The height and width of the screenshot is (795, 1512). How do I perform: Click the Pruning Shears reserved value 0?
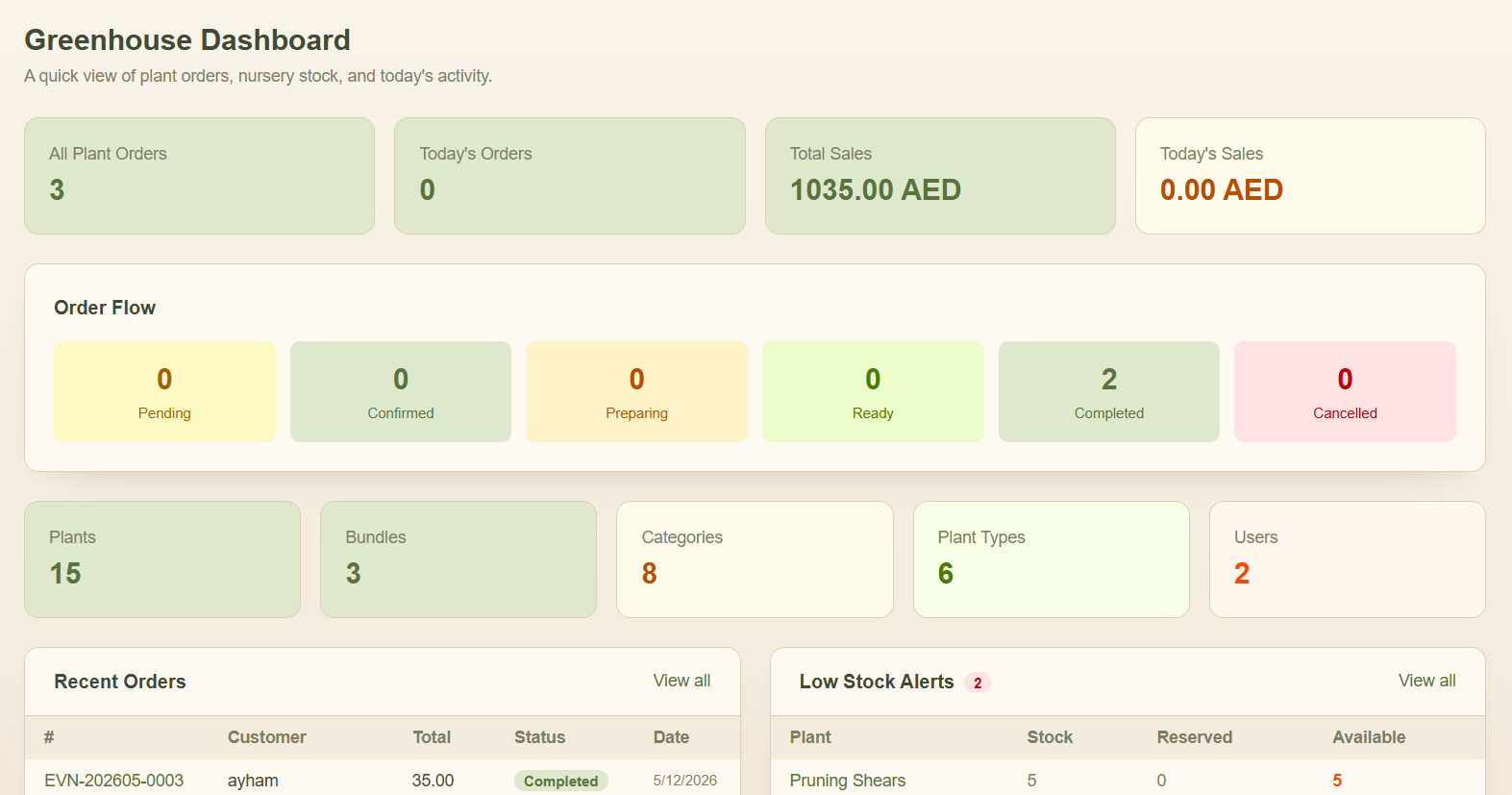1161,781
